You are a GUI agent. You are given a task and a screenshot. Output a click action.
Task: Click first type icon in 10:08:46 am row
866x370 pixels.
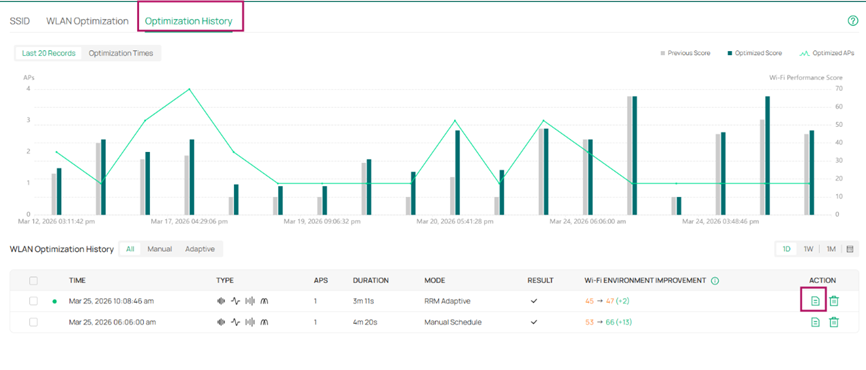pos(221,302)
